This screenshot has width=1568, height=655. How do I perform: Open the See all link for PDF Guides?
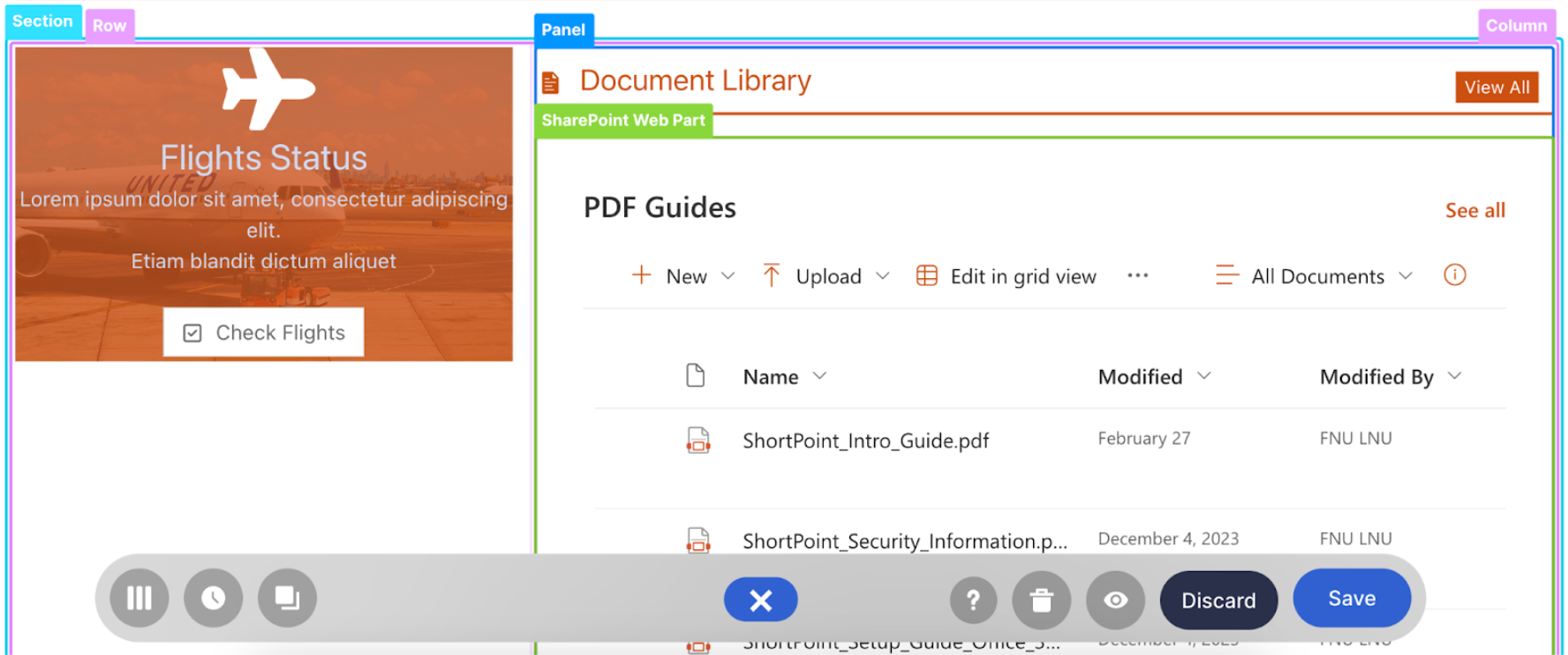(1474, 210)
